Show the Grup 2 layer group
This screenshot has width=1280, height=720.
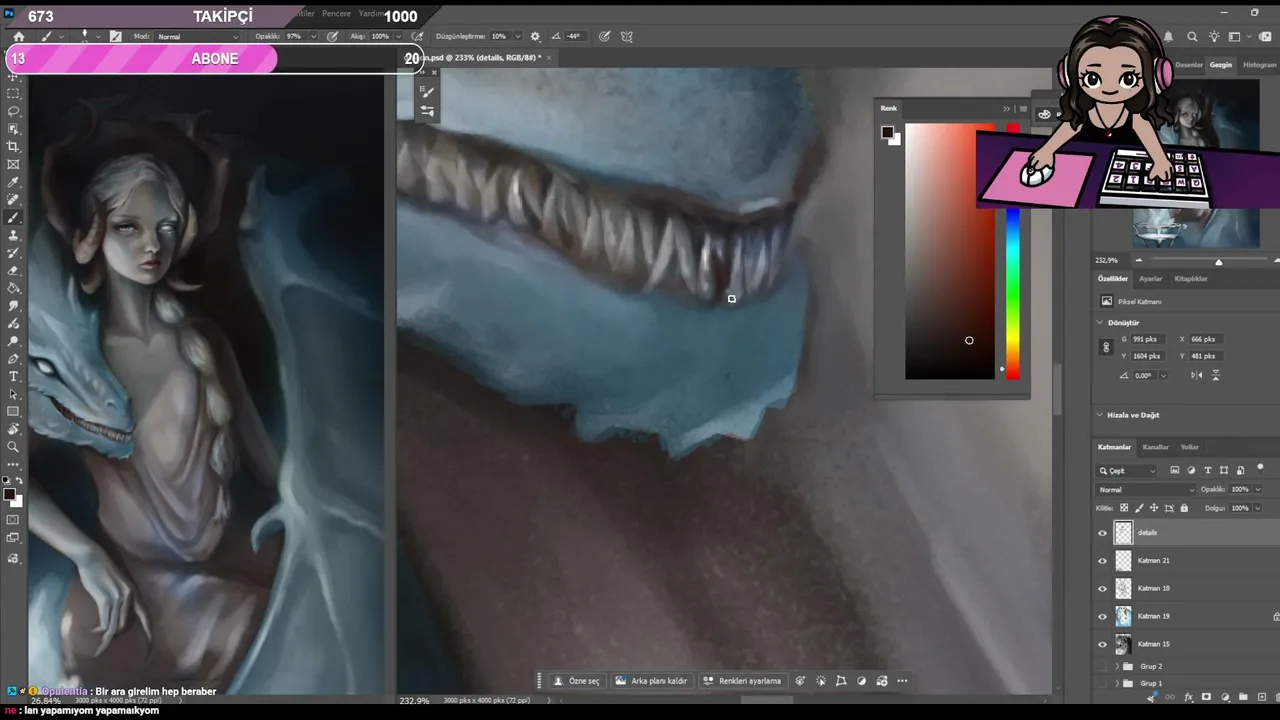pyautogui.click(x=1103, y=666)
